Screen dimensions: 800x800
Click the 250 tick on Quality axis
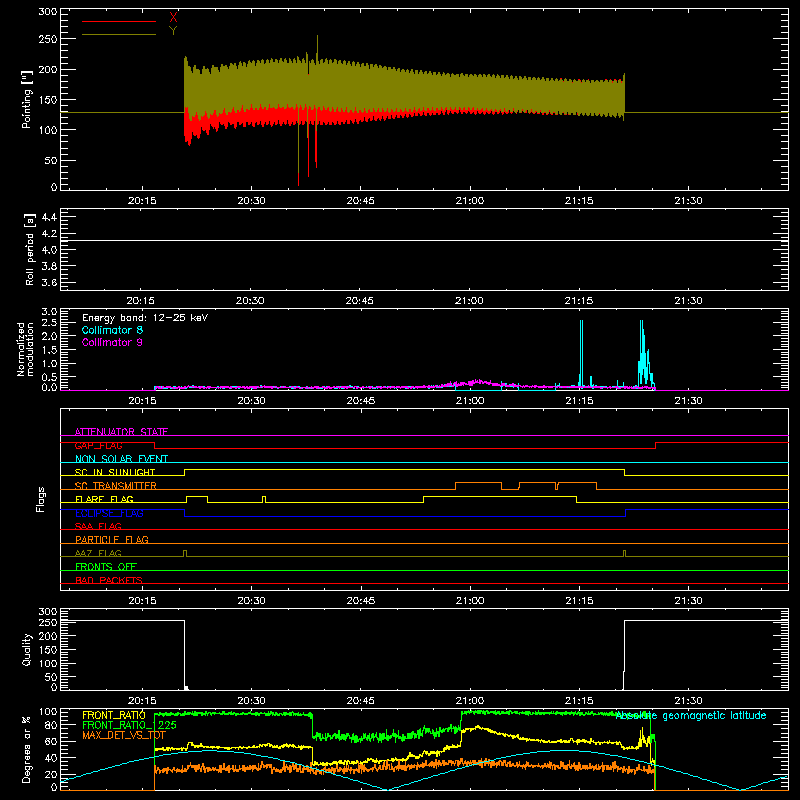(x=47, y=622)
